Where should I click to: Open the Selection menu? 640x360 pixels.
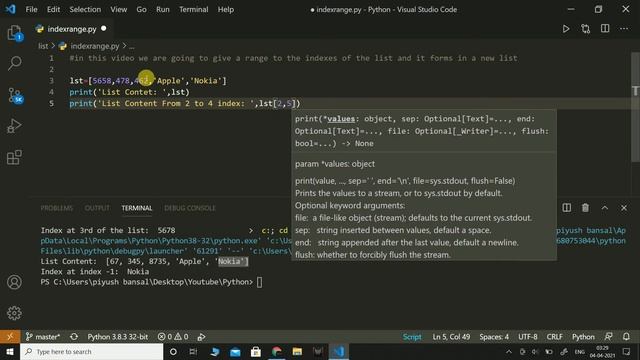pyautogui.click(x=85, y=9)
